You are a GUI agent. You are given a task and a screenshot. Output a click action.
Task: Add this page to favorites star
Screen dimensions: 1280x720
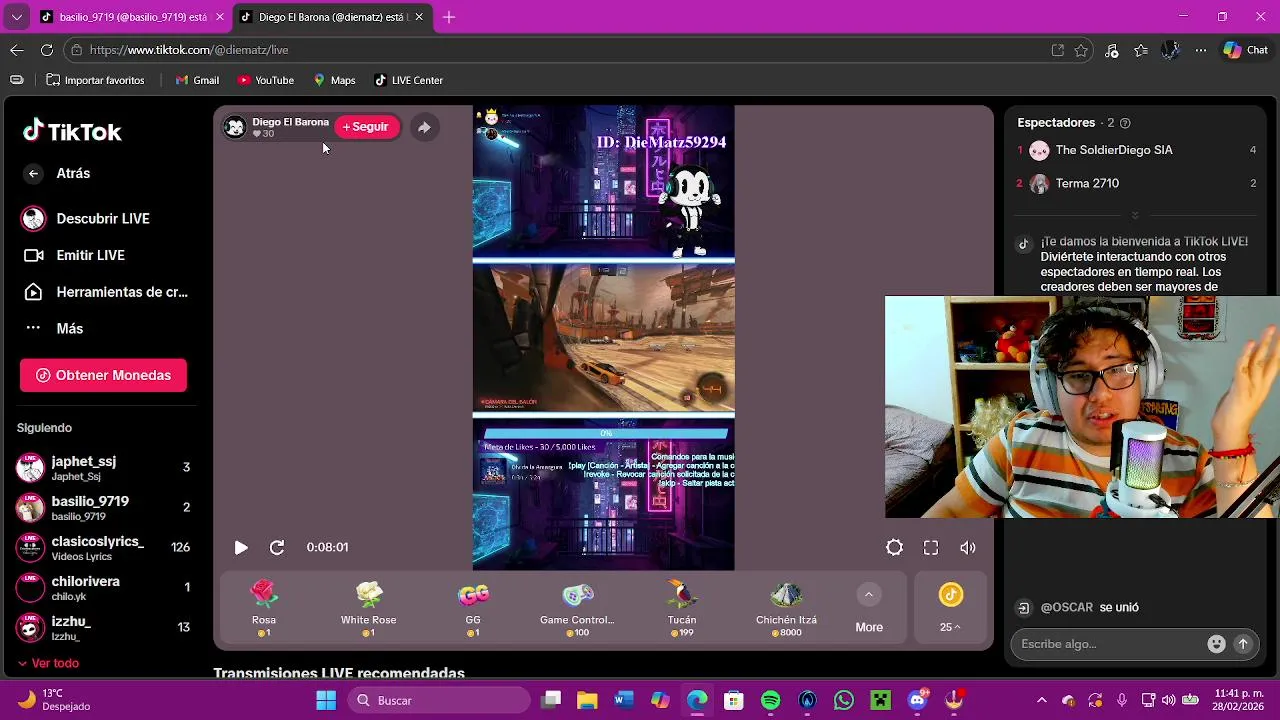pyautogui.click(x=1081, y=50)
